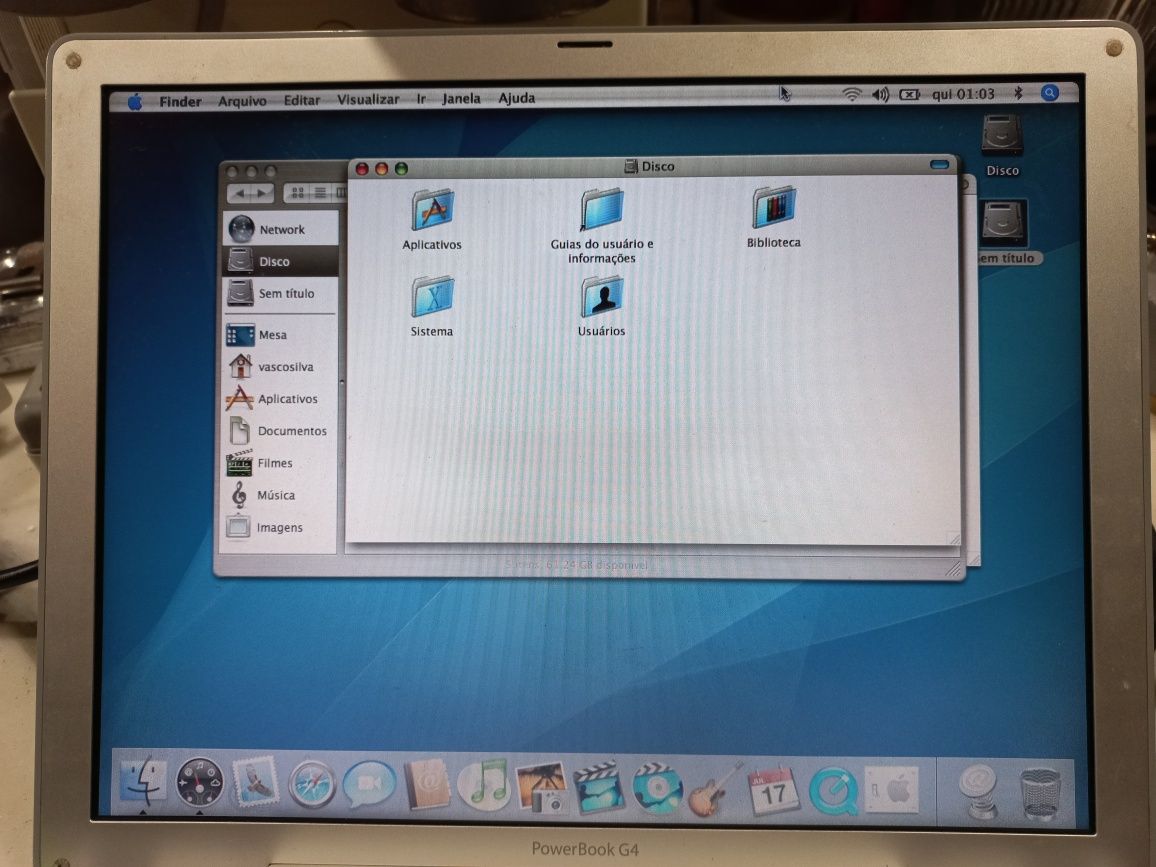
Task: Launch QuickTime Player from the Dock
Action: tap(832, 792)
